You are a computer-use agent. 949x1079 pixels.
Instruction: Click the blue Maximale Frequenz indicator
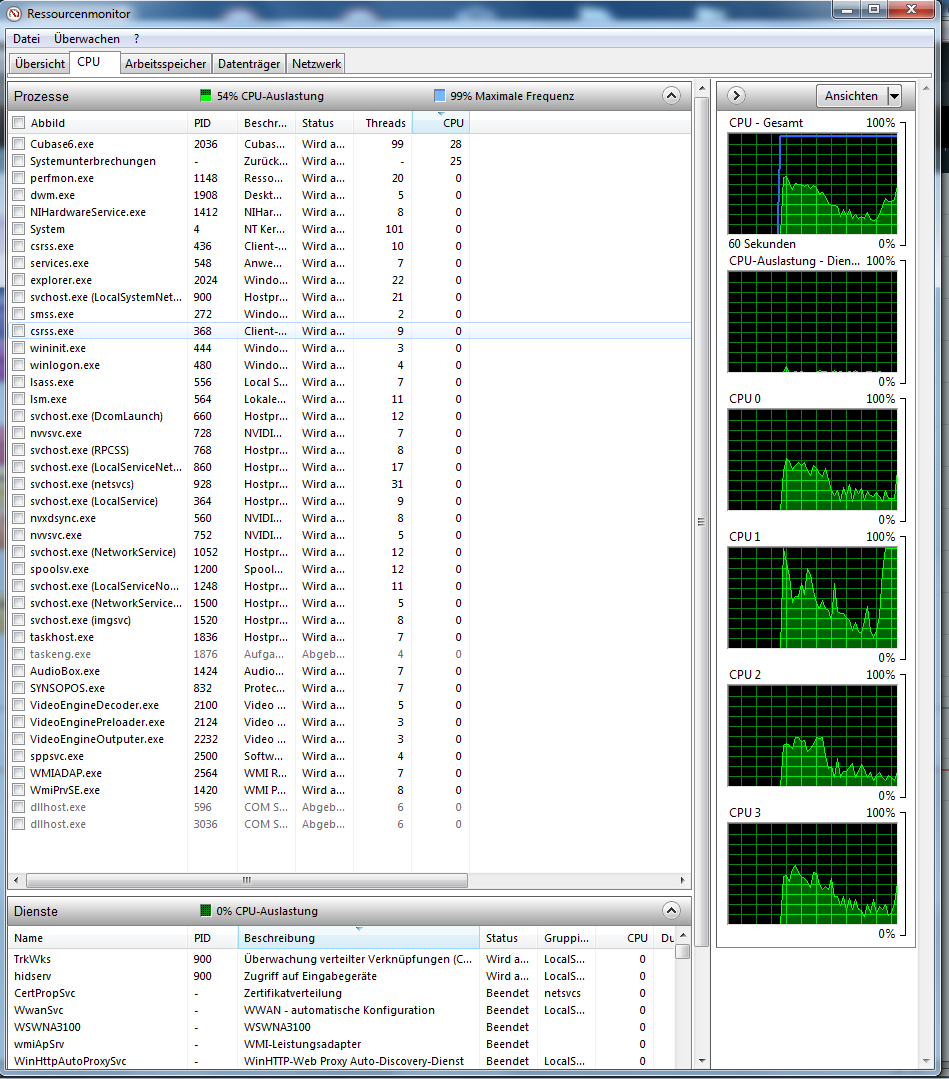pos(440,96)
